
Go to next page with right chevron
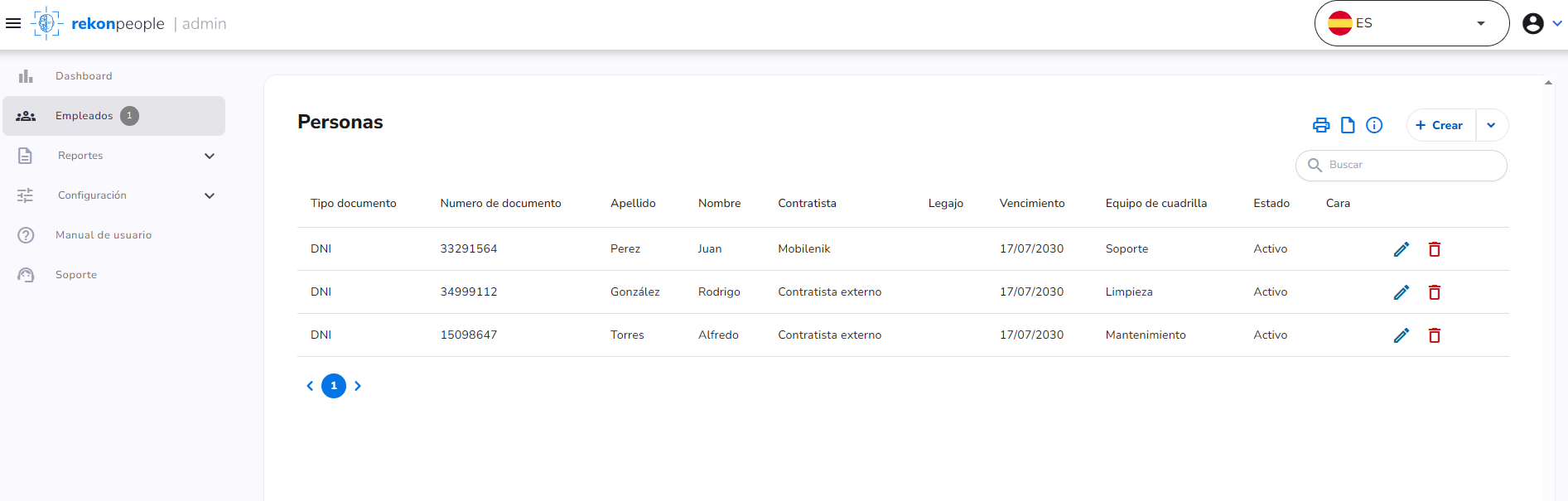tap(358, 386)
